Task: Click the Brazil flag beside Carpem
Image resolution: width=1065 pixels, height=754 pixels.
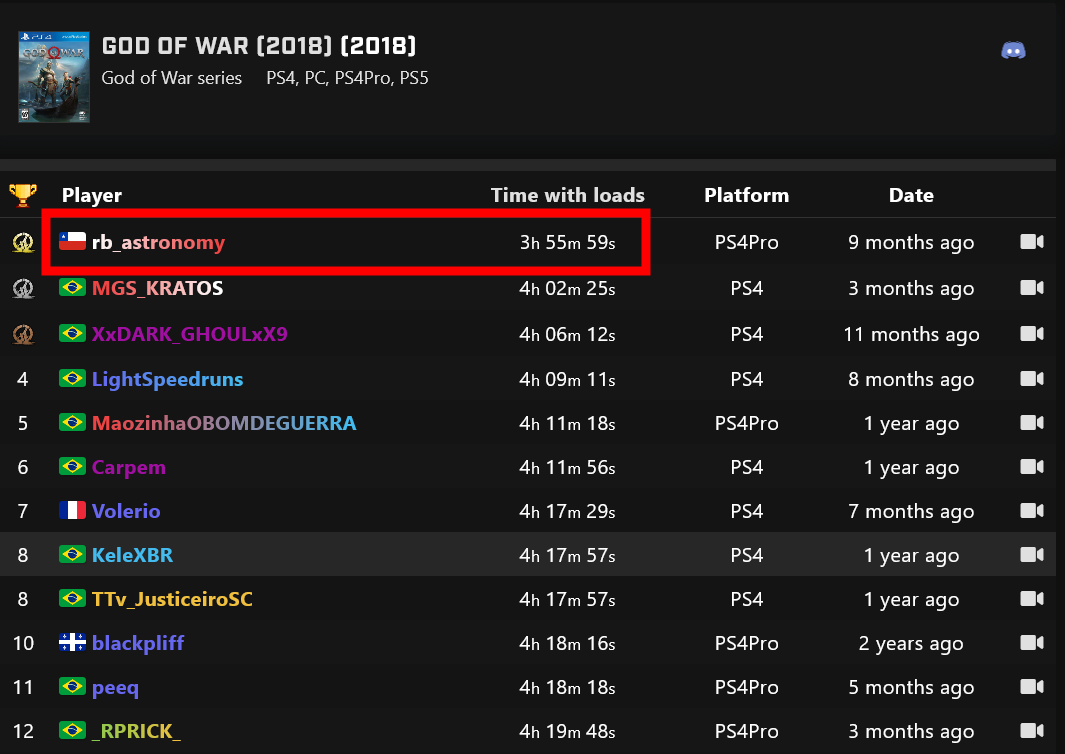Action: 72,467
